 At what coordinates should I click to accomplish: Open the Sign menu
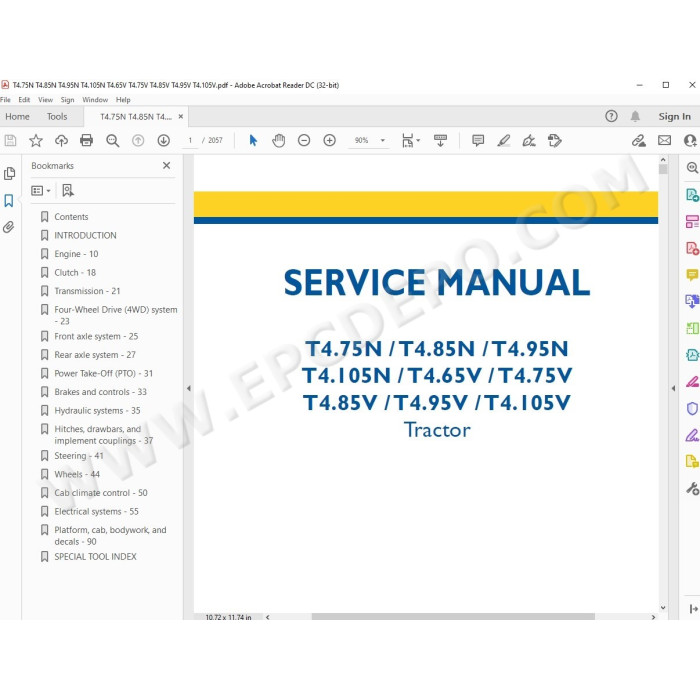coord(67,100)
